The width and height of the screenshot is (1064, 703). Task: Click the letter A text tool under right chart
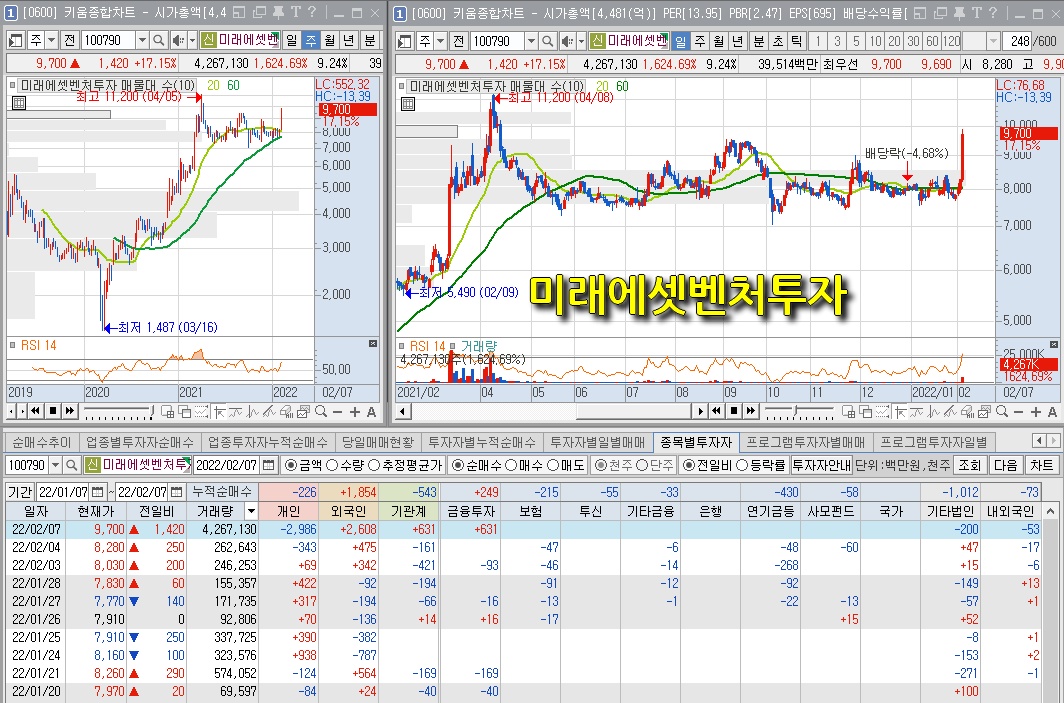coord(1052,412)
